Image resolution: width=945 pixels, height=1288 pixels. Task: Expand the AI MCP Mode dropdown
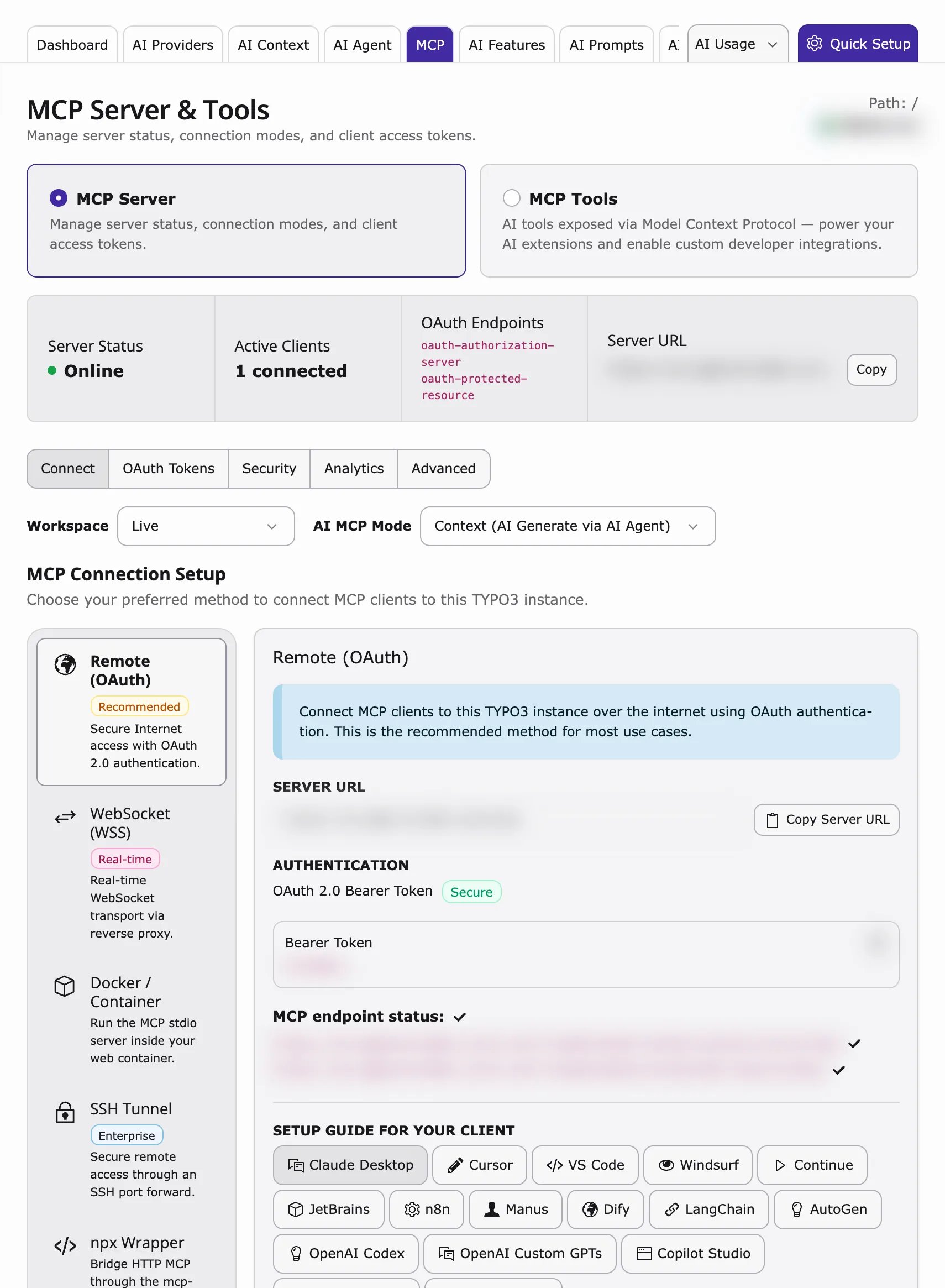pyautogui.click(x=568, y=526)
